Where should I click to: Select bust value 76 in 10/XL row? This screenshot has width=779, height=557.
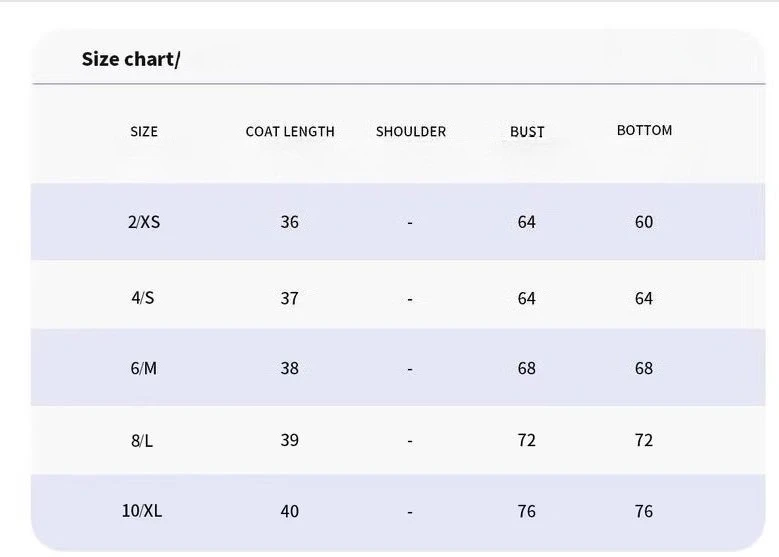point(527,511)
